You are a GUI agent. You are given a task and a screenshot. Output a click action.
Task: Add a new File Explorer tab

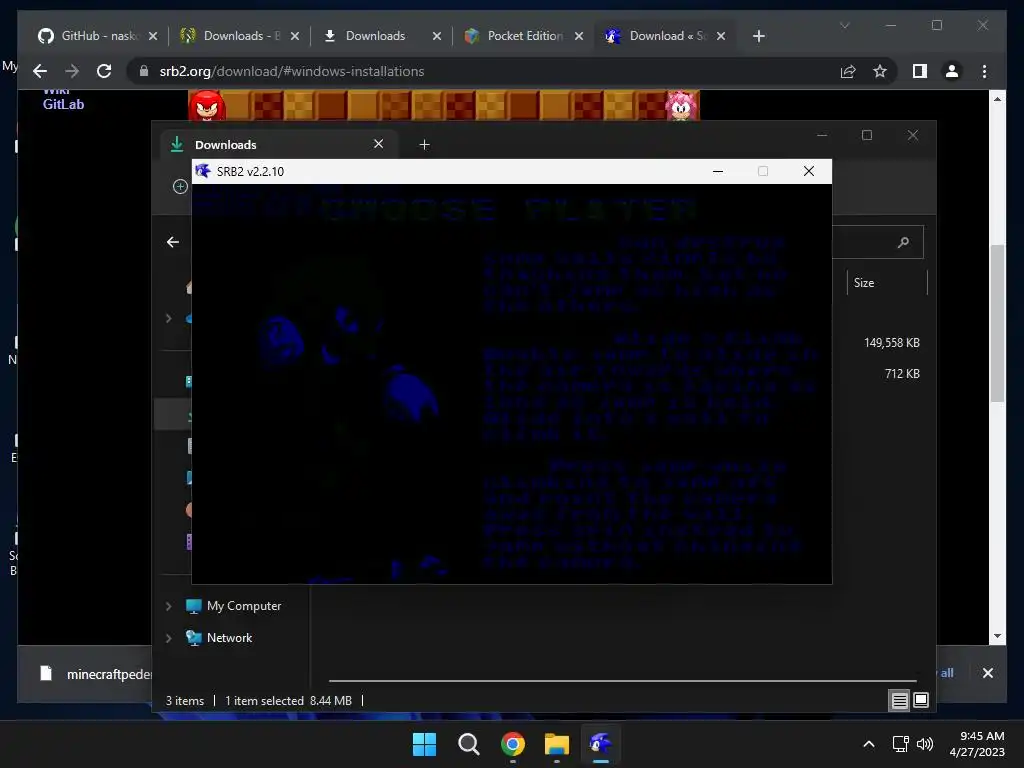click(424, 144)
